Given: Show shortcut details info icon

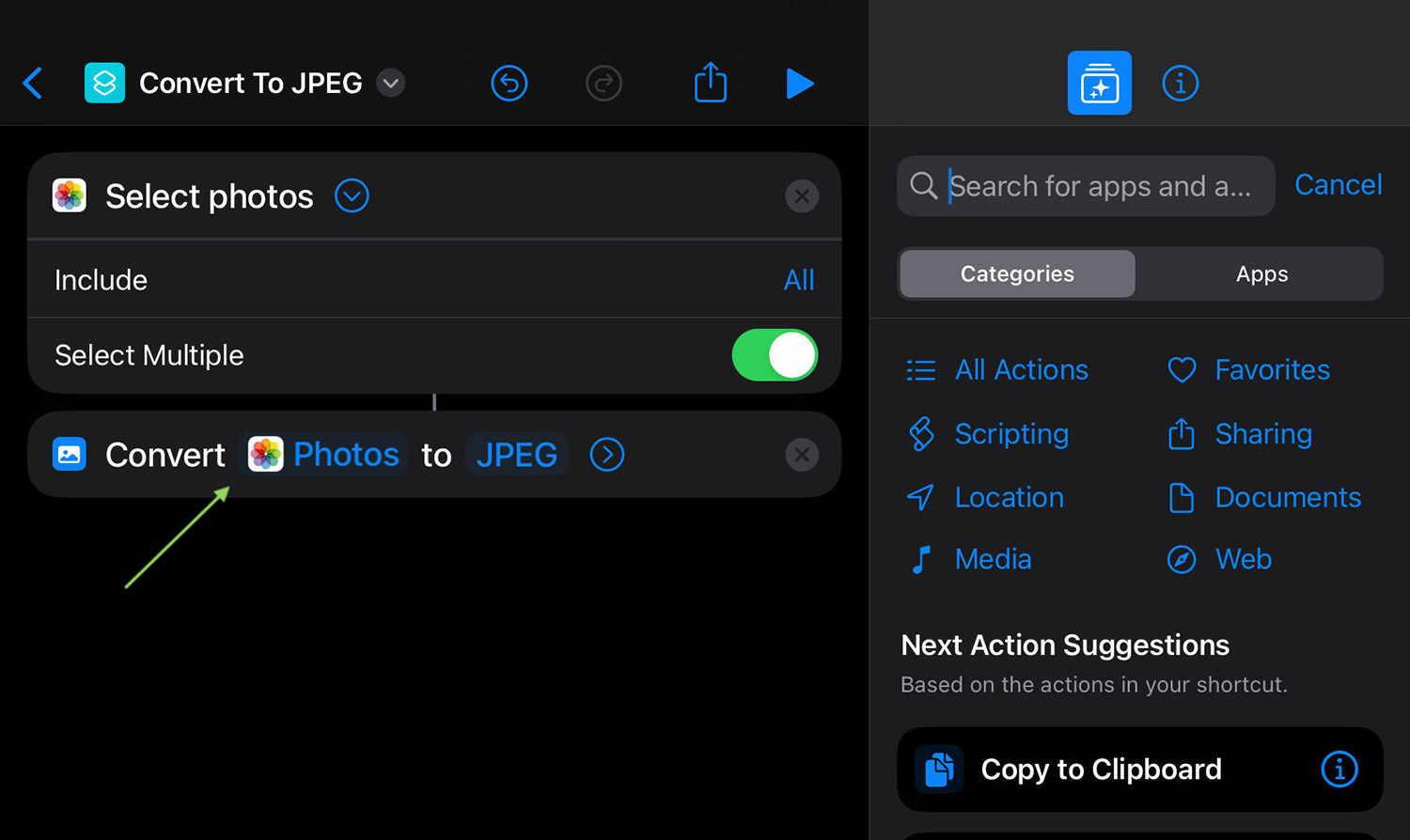Looking at the screenshot, I should coord(1181,84).
